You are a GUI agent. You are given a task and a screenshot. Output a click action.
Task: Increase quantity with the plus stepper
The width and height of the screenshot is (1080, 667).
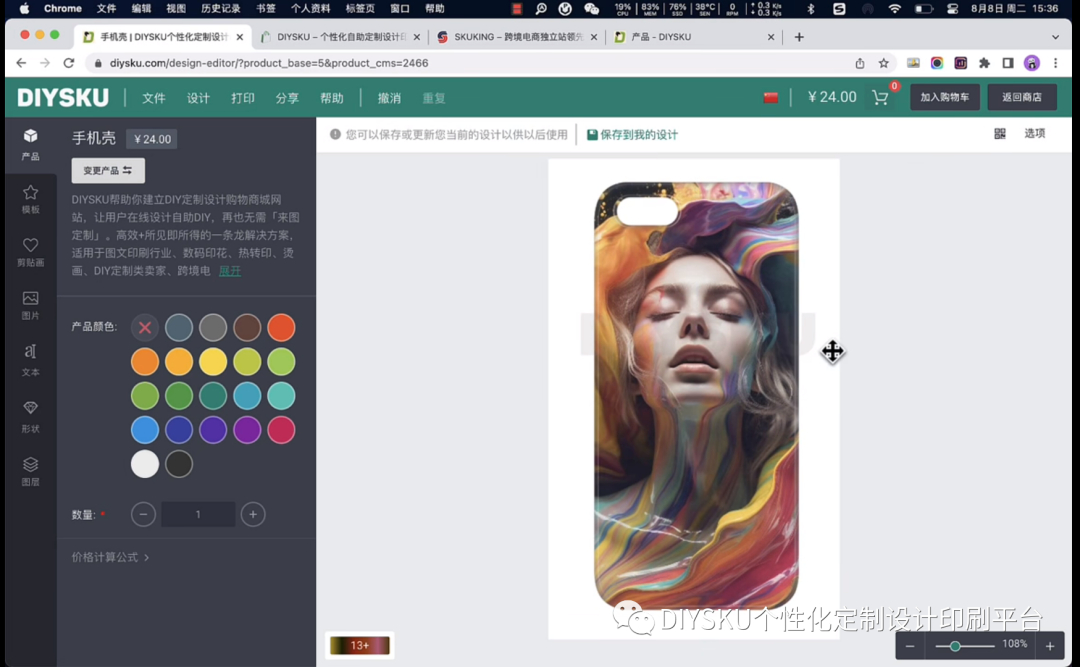253,515
